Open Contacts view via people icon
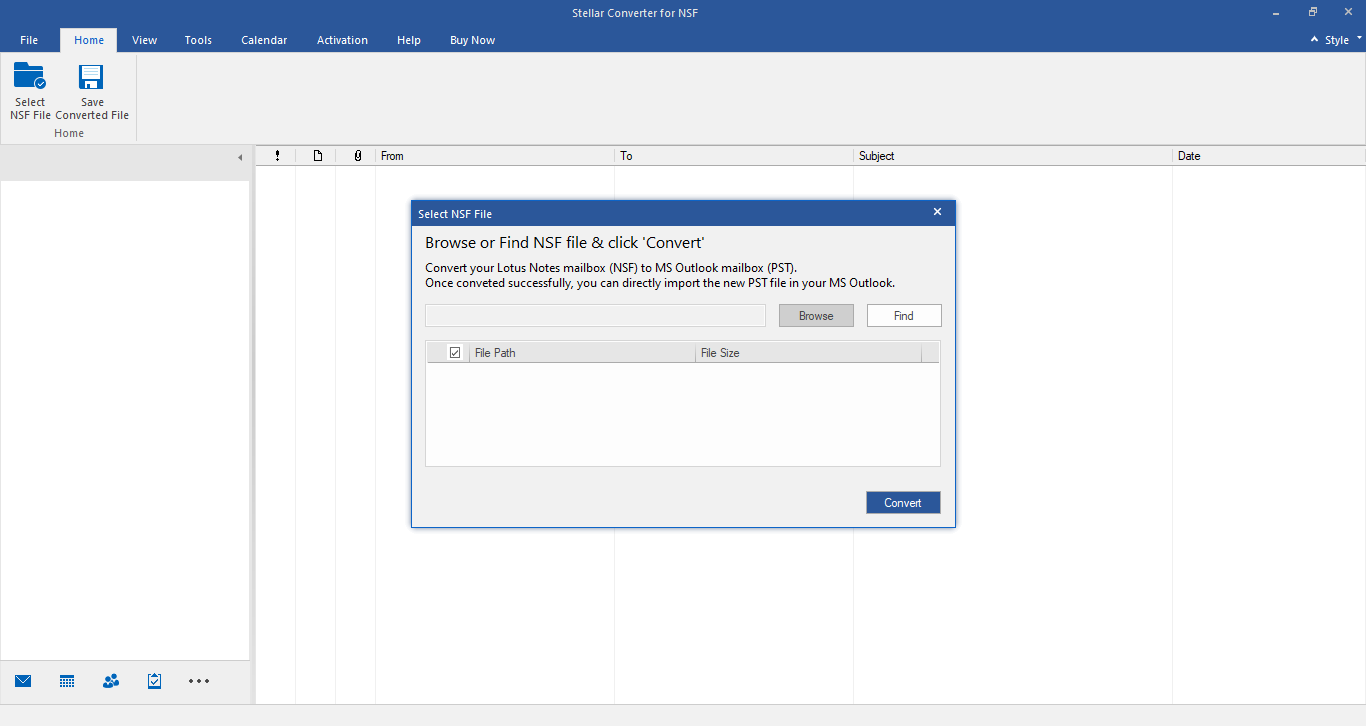 pyautogui.click(x=110, y=681)
